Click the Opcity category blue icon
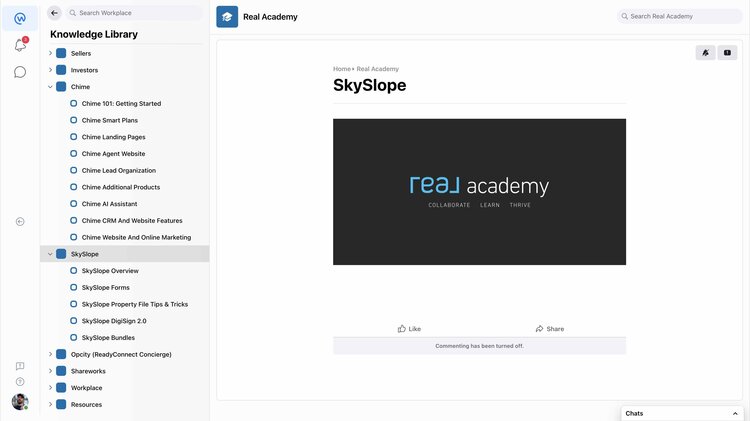This screenshot has height=421, width=750. 61,355
